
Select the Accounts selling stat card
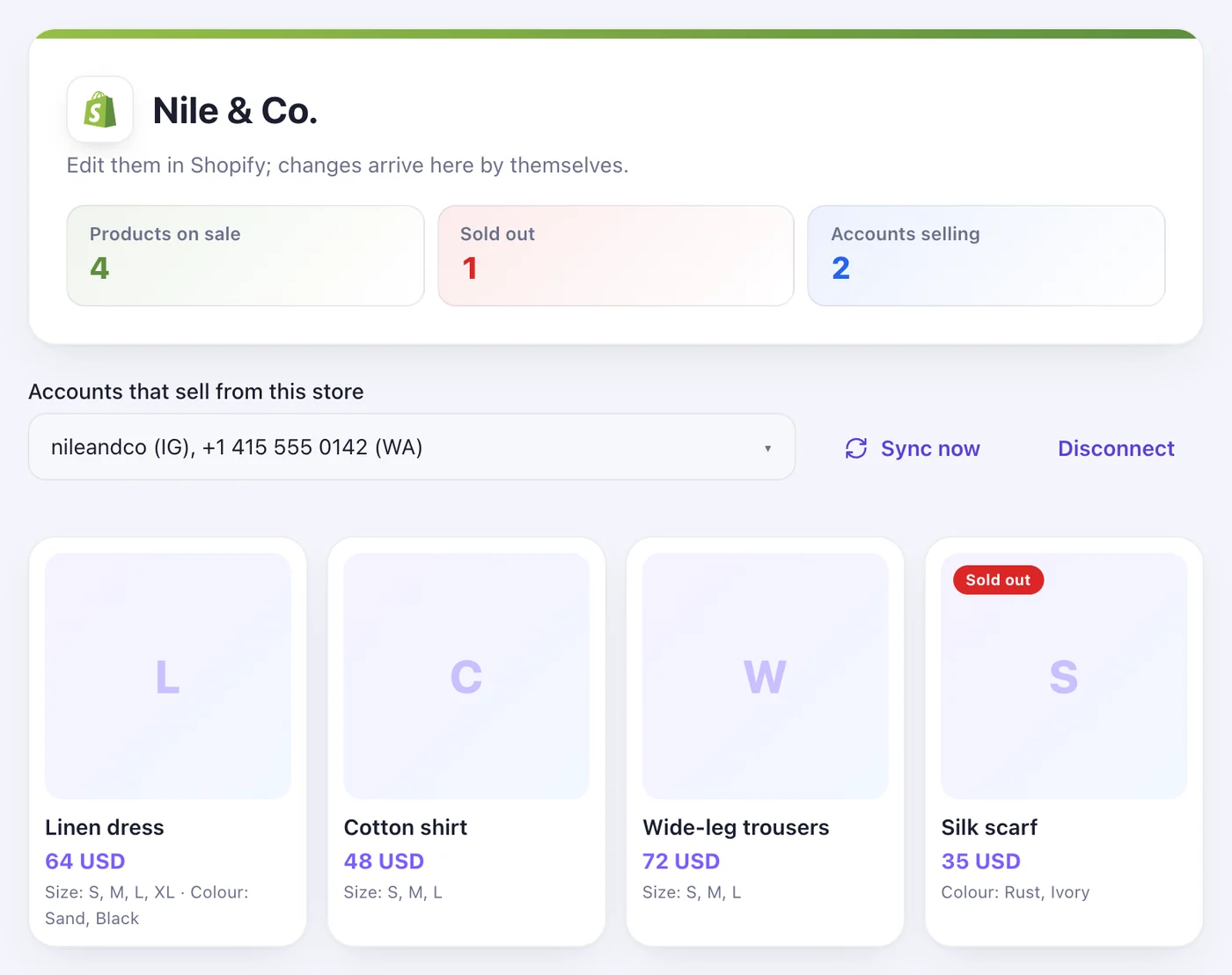tap(986, 256)
